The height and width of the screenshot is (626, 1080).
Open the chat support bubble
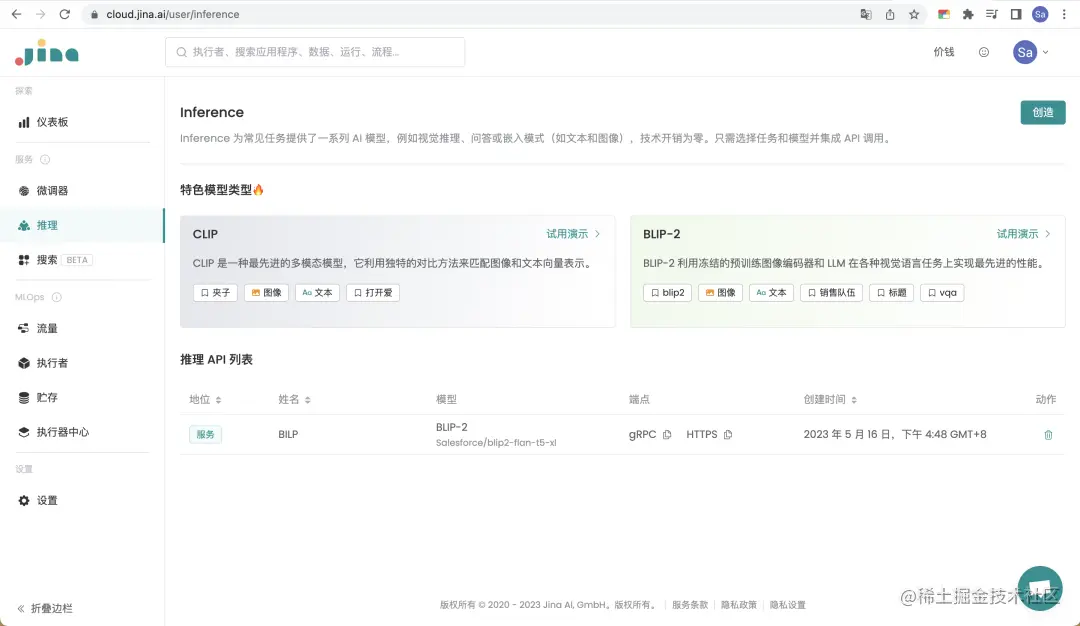pos(1040,589)
